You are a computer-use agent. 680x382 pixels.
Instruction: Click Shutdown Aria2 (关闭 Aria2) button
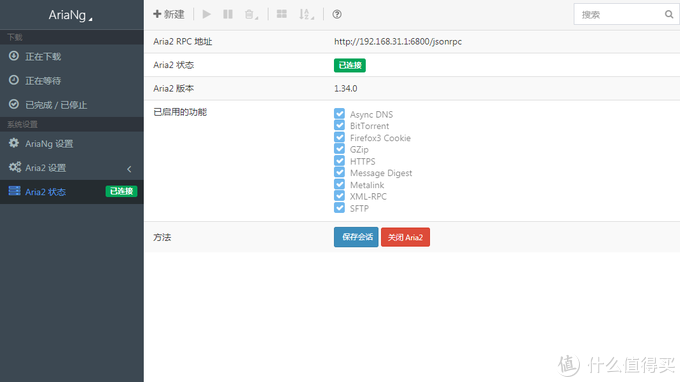click(x=405, y=237)
